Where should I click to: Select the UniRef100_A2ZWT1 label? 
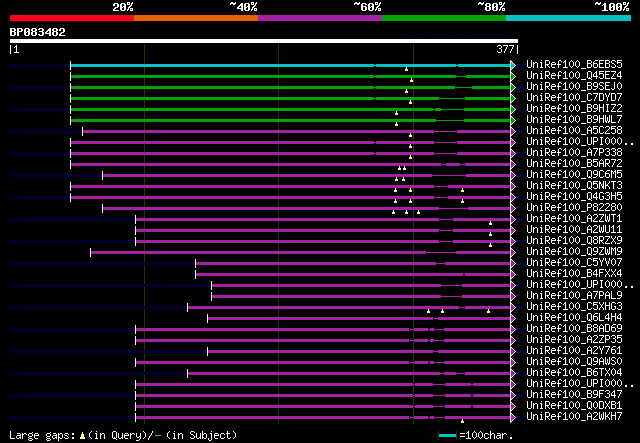pos(574,219)
